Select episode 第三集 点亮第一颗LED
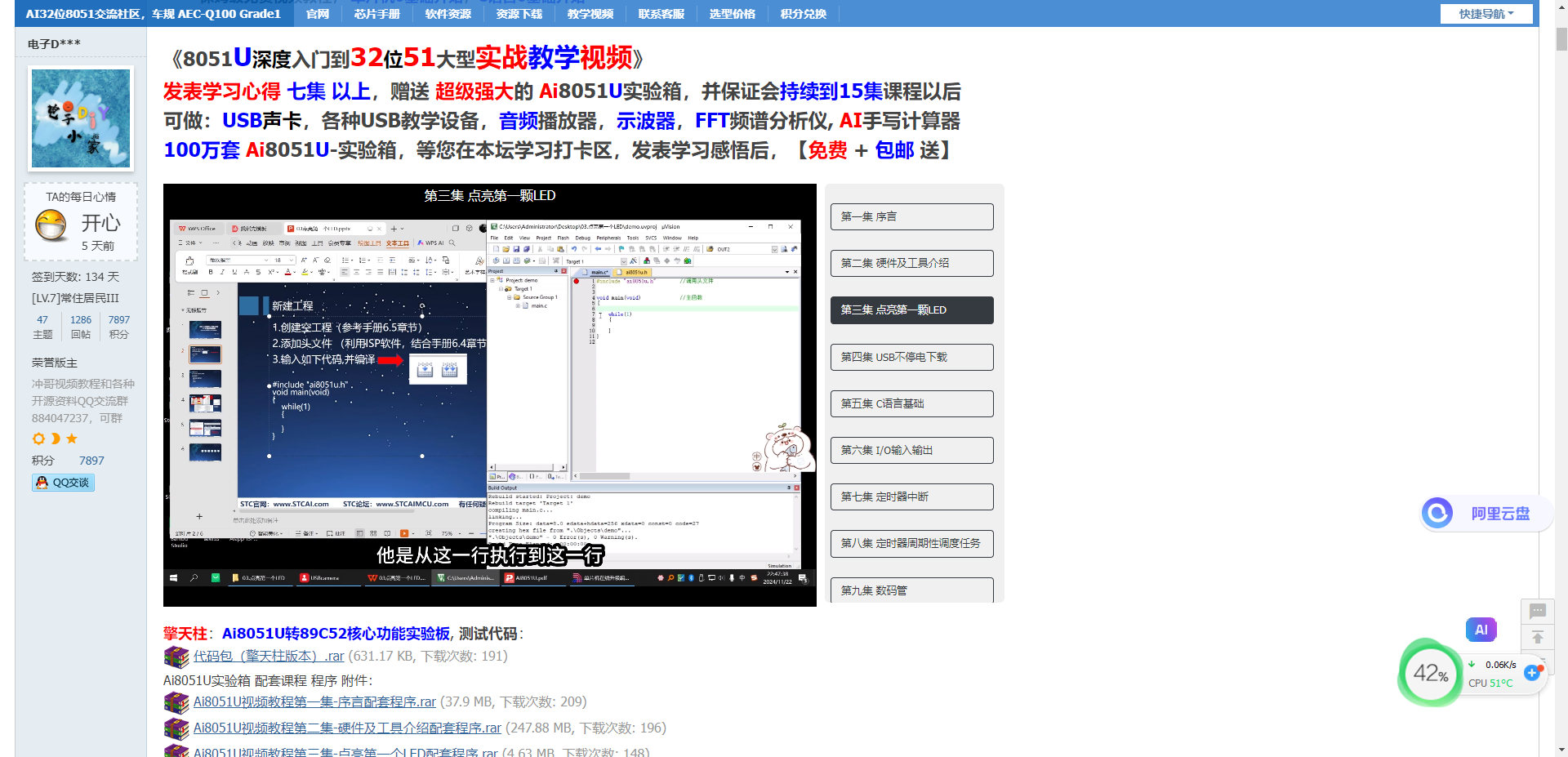The height and width of the screenshot is (757, 1568). (911, 309)
